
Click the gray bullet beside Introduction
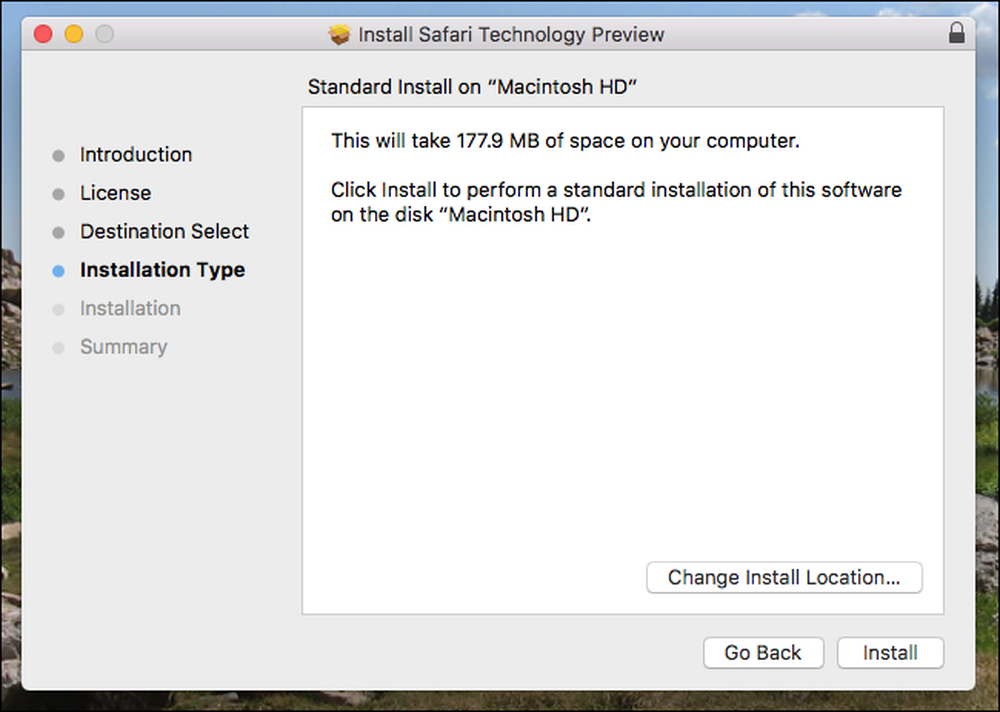(58, 156)
